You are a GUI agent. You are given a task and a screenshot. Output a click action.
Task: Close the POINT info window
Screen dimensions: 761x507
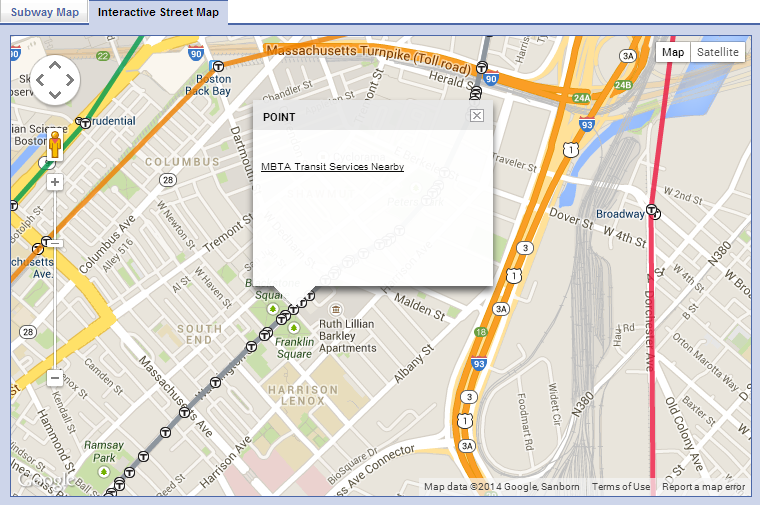point(477,115)
